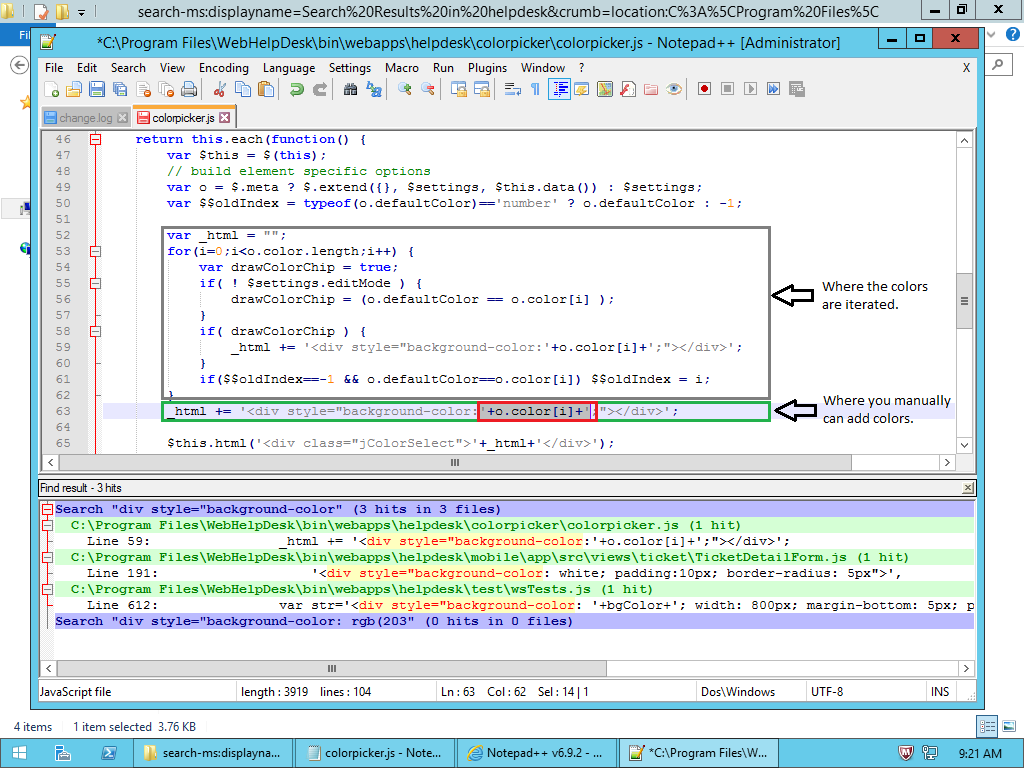This screenshot has height=768, width=1024.
Task: Close the Find result panel
Action: 967,488
